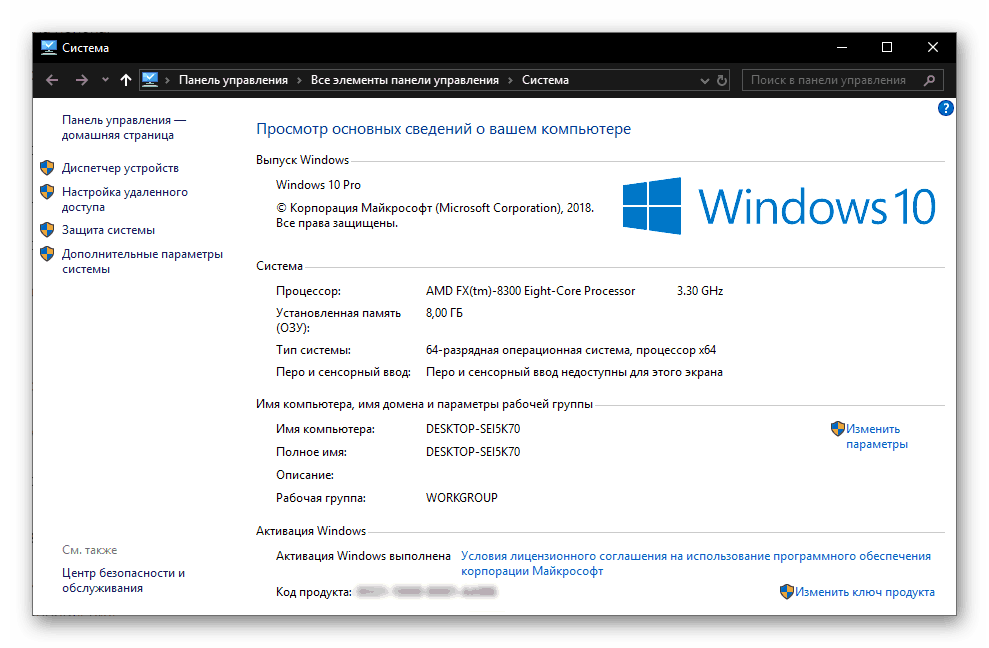This screenshot has width=989, height=648.
Task: Go back with the back arrow
Action: (x=52, y=80)
